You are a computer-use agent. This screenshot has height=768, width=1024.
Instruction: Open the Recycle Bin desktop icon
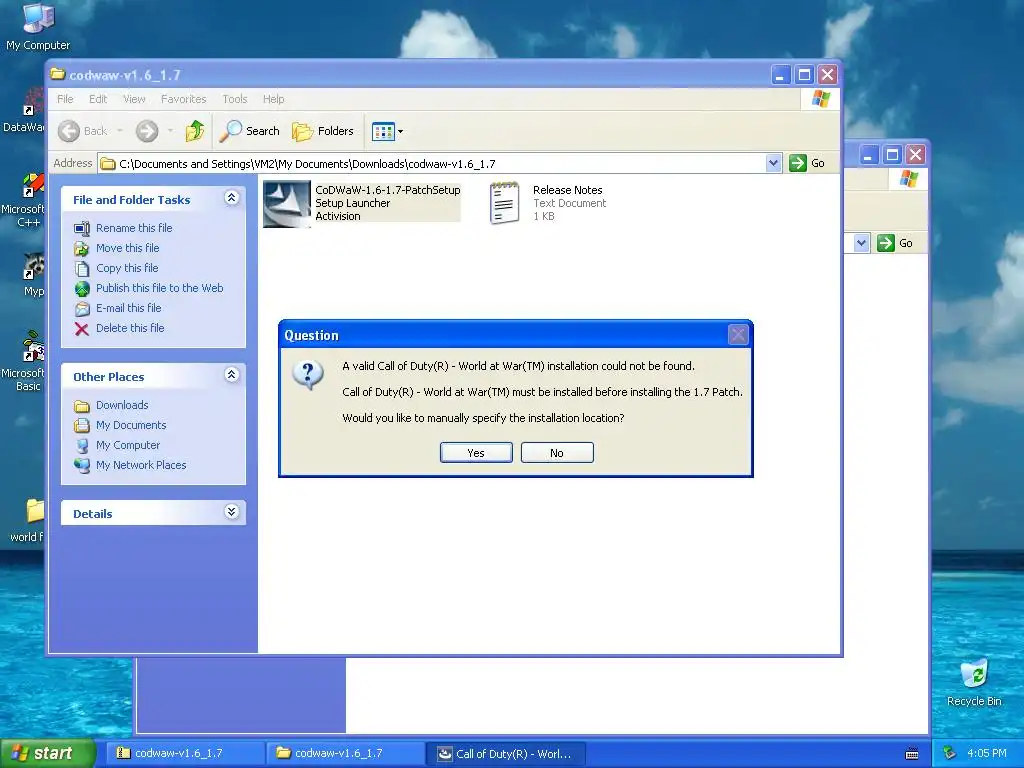click(974, 682)
